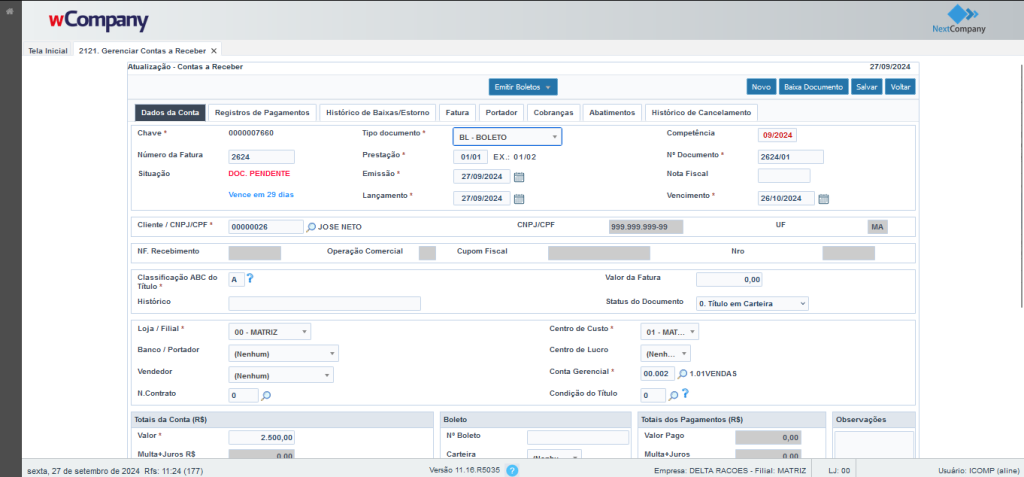Click the wCompany logo
The height and width of the screenshot is (477, 1024).
[x=98, y=20]
